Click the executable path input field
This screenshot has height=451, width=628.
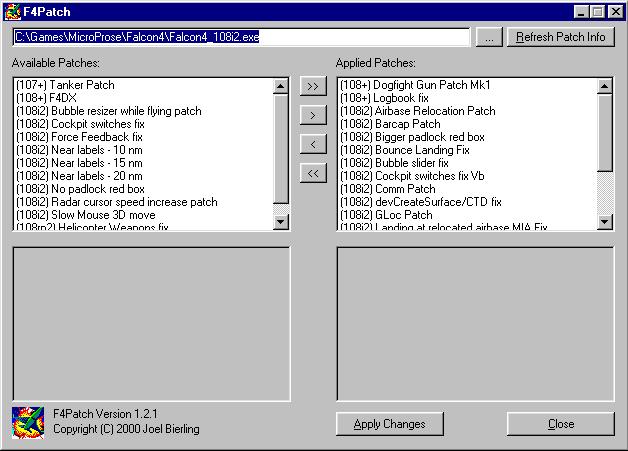(240, 37)
